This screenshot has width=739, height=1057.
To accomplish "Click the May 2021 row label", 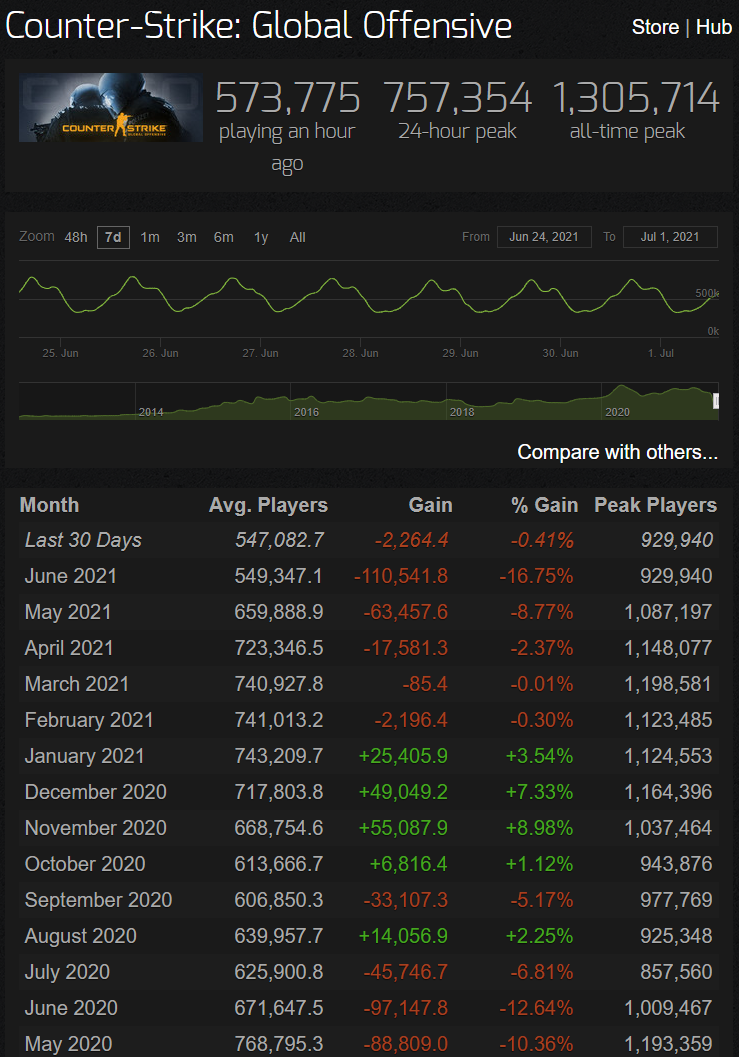I will tap(68, 612).
